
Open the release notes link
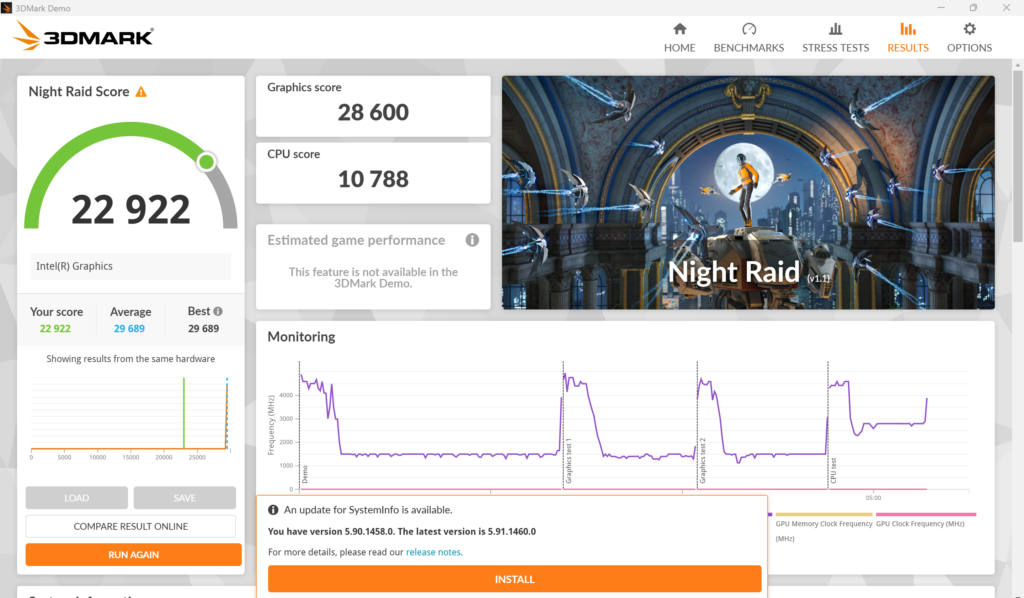click(x=433, y=552)
